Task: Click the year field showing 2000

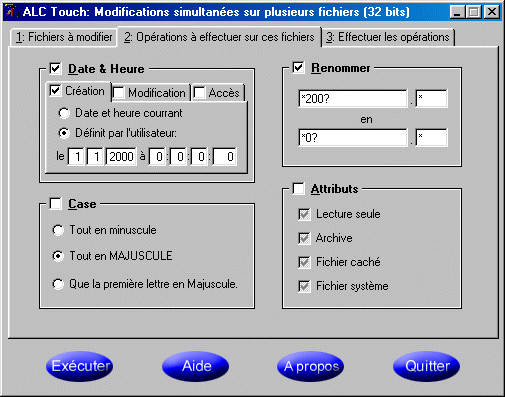Action: (x=121, y=156)
